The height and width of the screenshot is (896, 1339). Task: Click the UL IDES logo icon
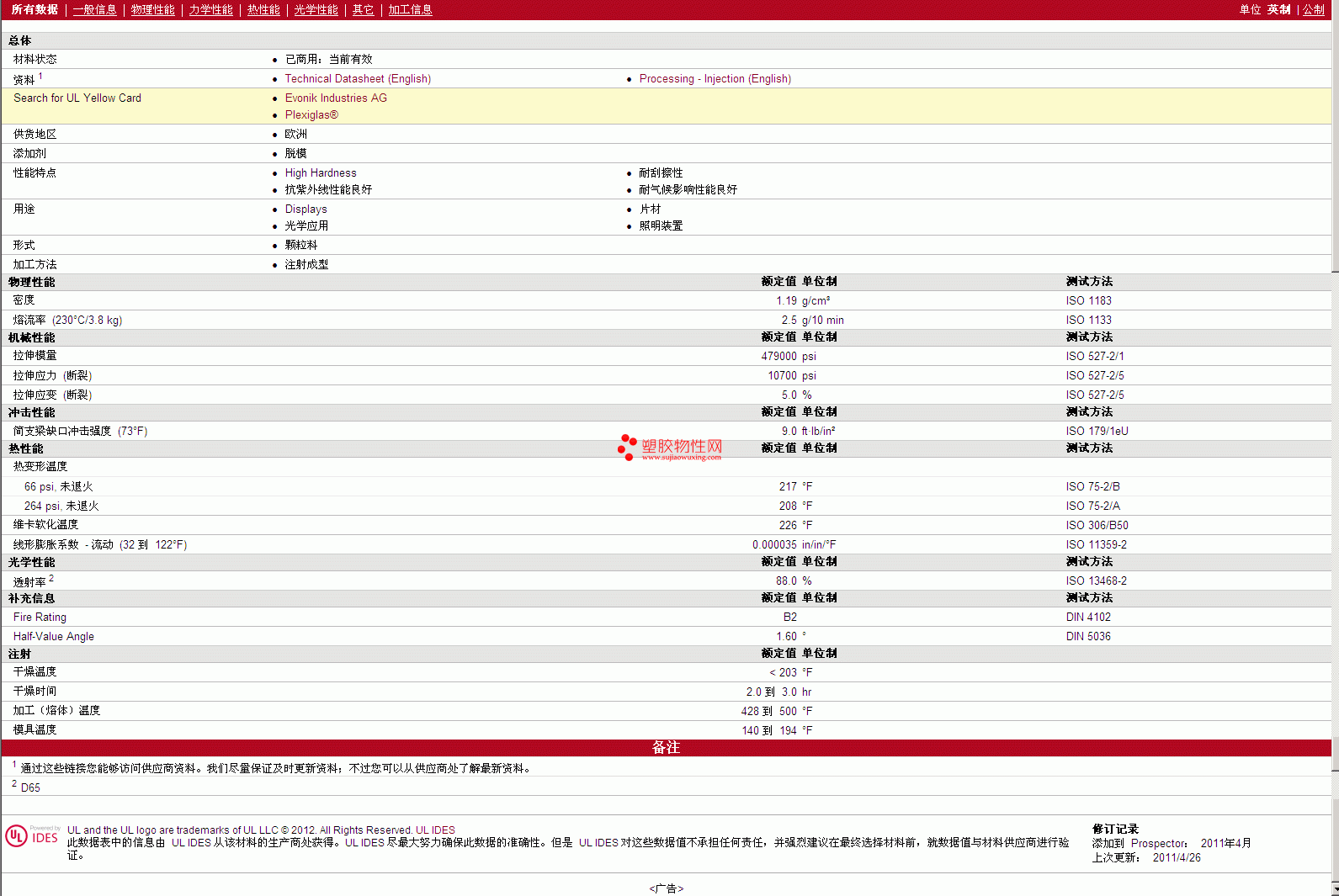click(32, 835)
